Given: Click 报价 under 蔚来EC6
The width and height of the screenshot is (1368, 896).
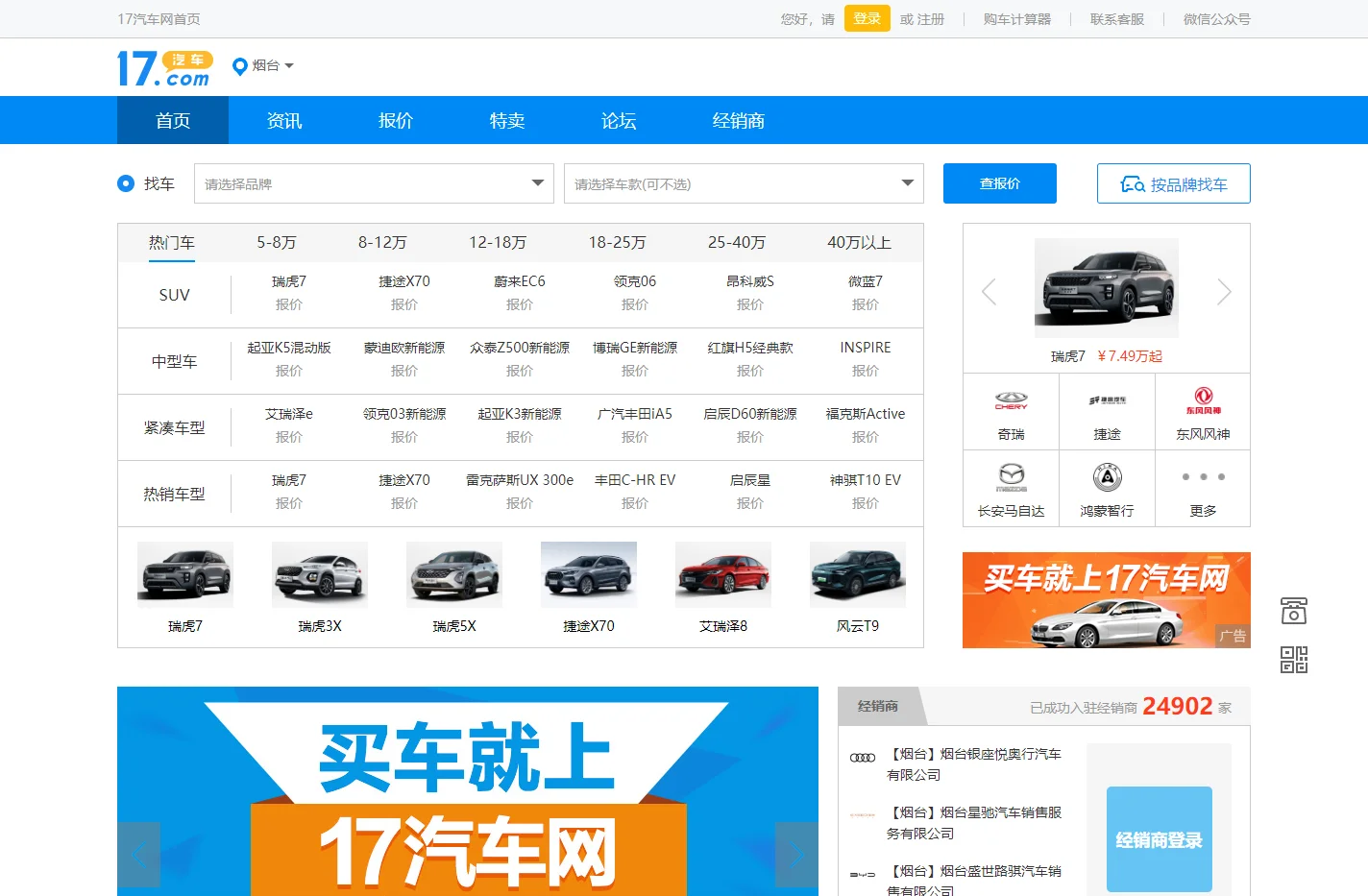Looking at the screenshot, I should tap(520, 304).
